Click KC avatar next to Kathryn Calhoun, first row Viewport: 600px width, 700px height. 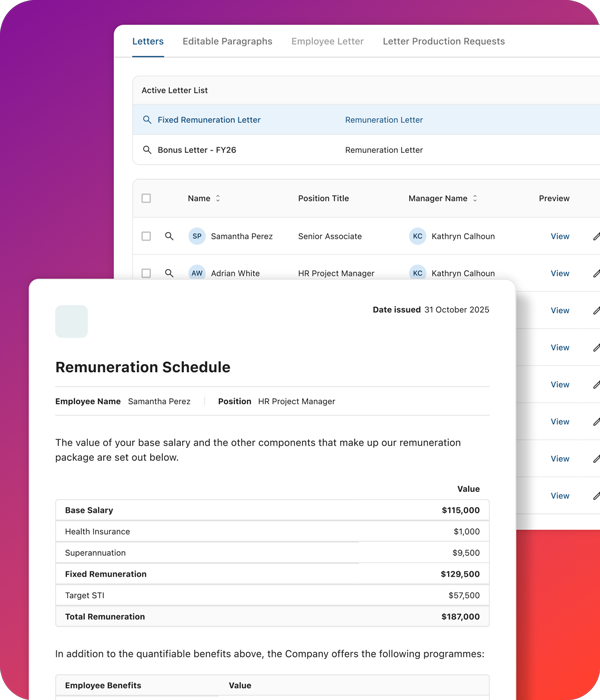pos(417,237)
